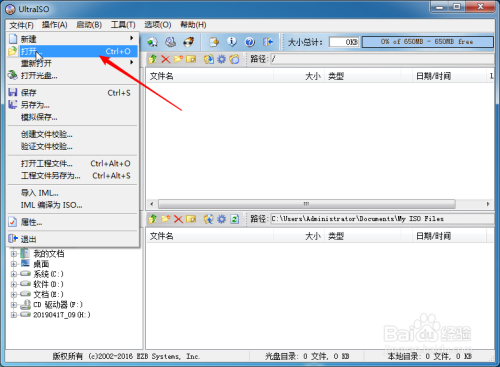This screenshot has width=500, height=367.
Task: Choose 工程文件另存为... menu entry
Action: click(72, 176)
